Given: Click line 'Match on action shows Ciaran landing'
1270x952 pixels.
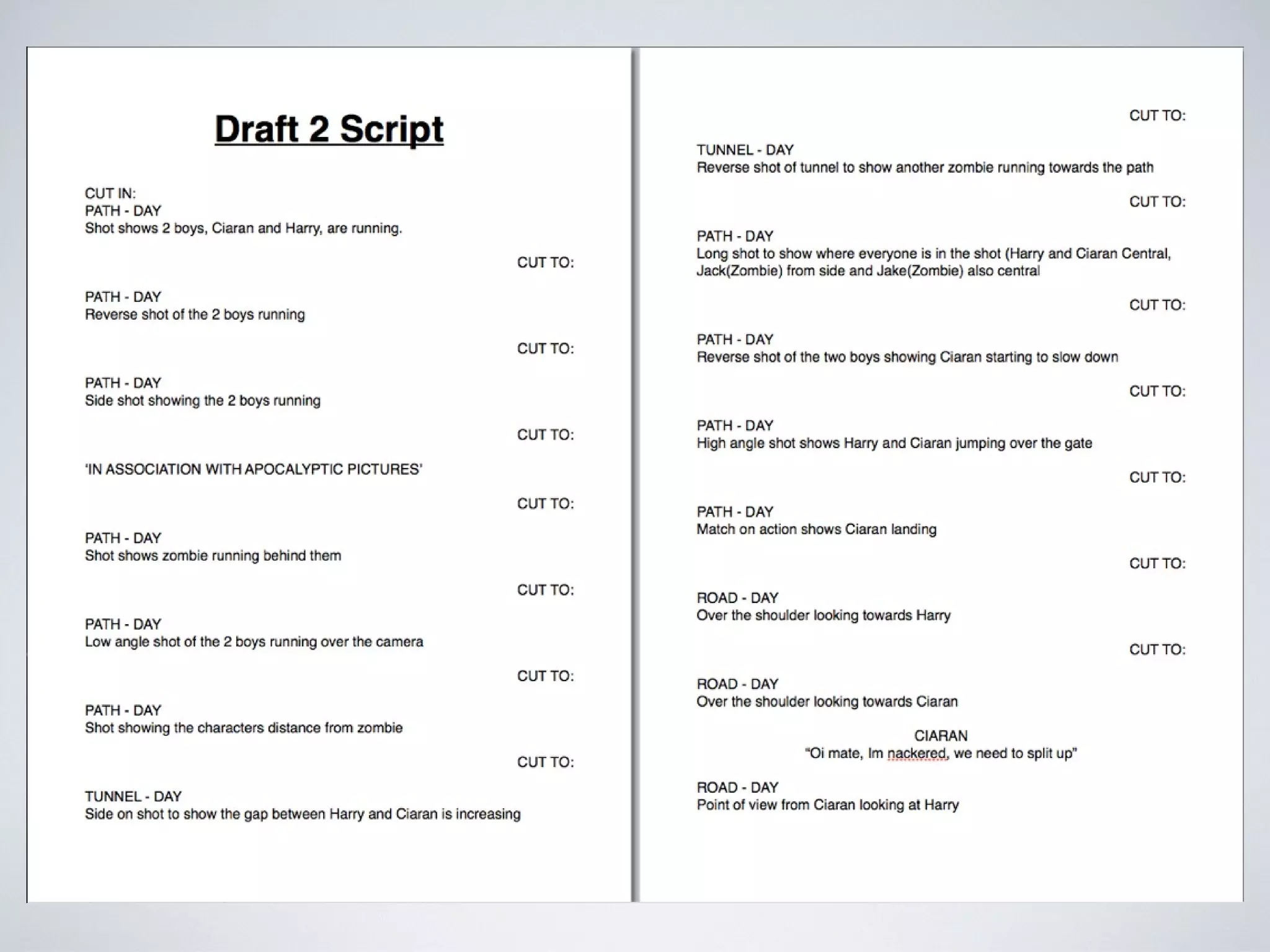Looking at the screenshot, I should [x=816, y=529].
